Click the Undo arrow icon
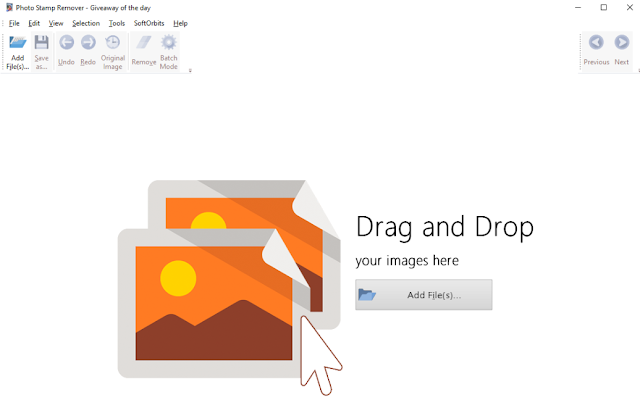Viewport: 640px width, 408px height. click(x=67, y=42)
